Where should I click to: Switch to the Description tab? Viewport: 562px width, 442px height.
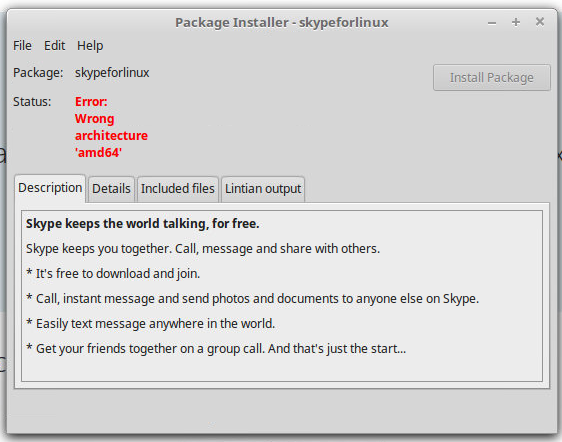click(x=50, y=188)
